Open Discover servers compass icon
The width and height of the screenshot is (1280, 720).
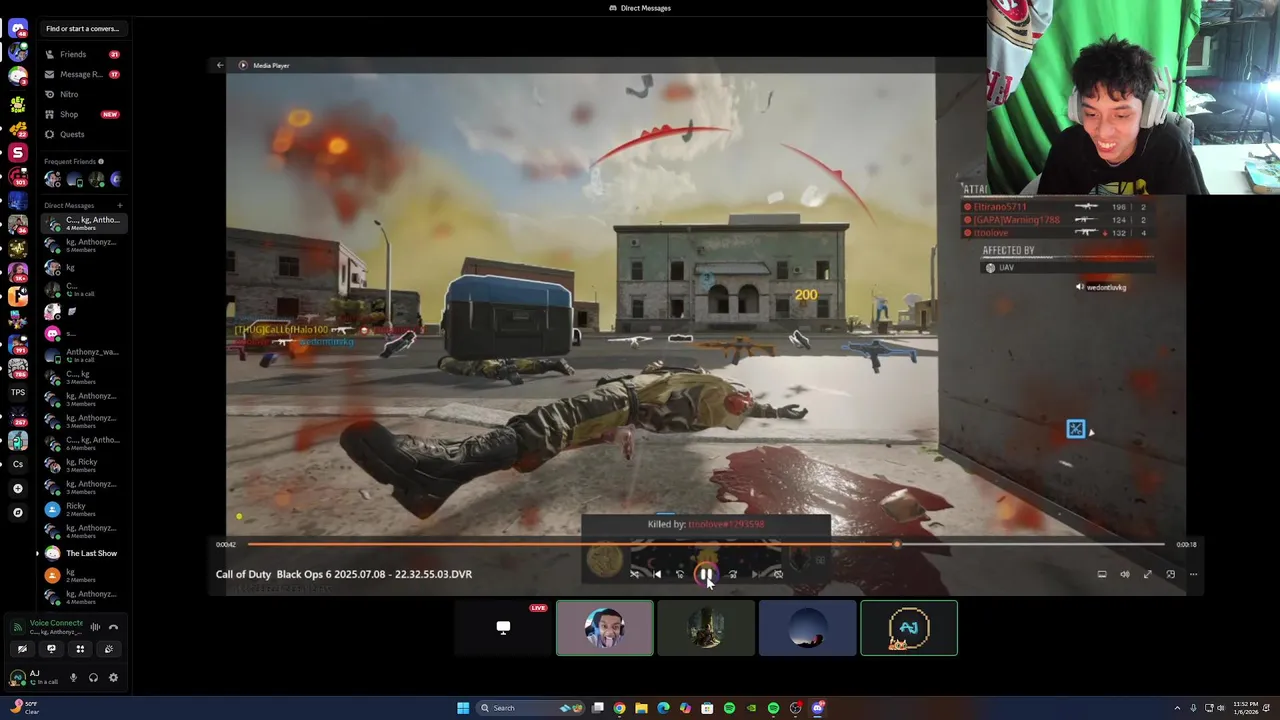pos(18,512)
